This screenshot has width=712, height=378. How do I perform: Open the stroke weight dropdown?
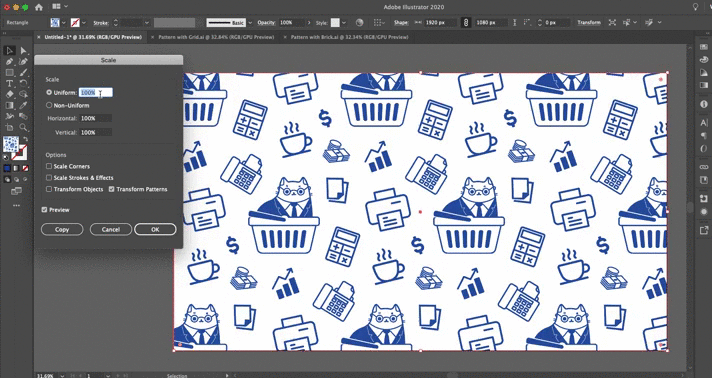pos(147,22)
